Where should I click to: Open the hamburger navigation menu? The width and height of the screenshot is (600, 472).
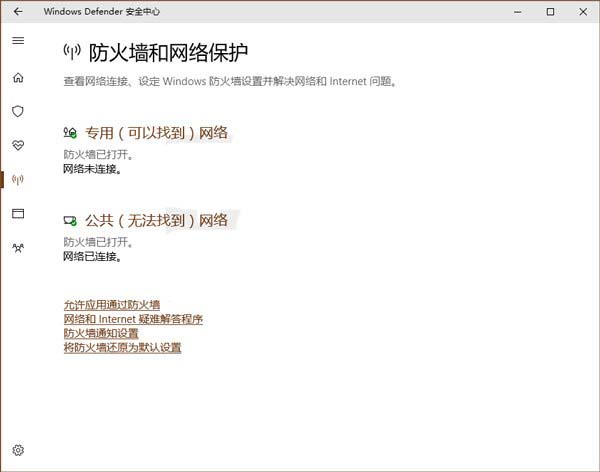pos(18,40)
